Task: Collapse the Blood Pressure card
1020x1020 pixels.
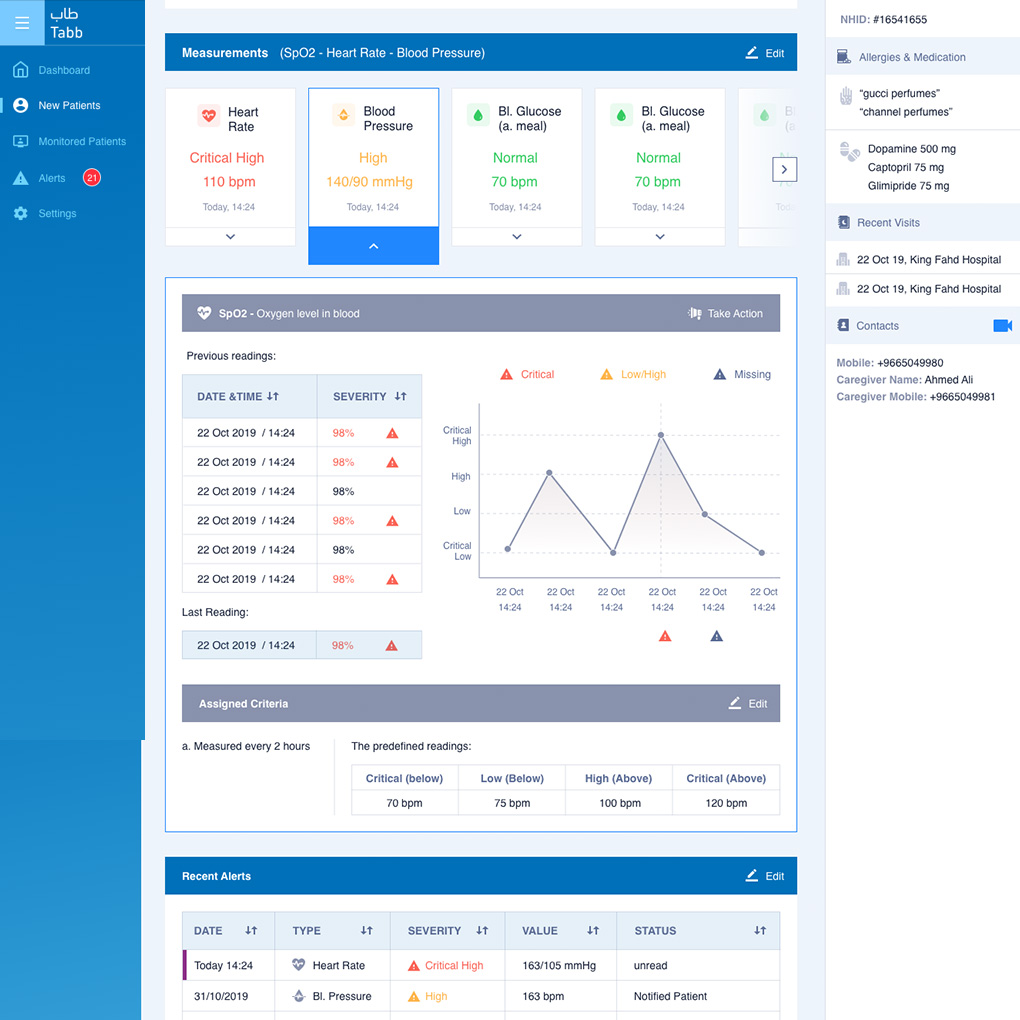Action: point(373,246)
